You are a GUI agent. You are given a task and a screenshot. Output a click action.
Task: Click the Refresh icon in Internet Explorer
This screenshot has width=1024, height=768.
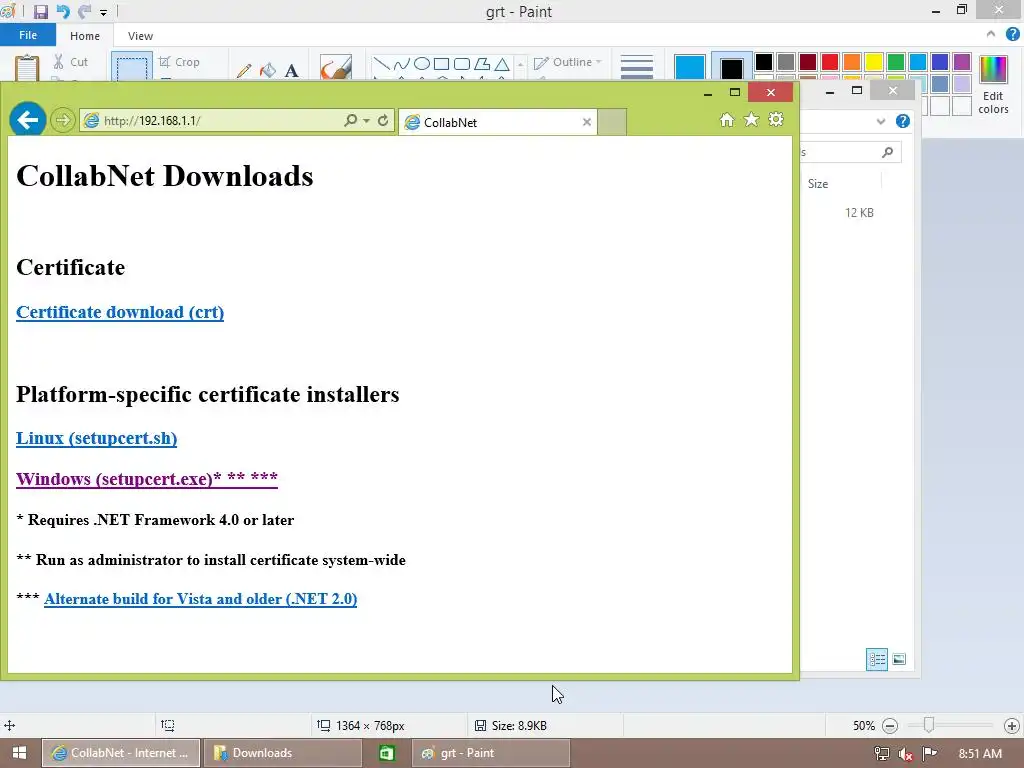383,120
